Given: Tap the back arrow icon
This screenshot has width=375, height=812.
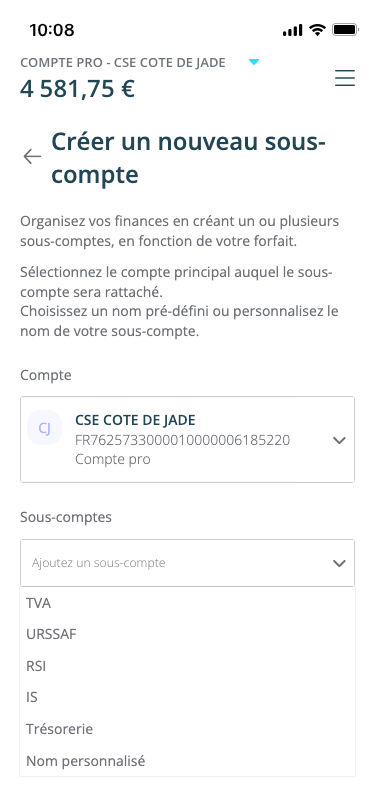Looking at the screenshot, I should coord(32,156).
